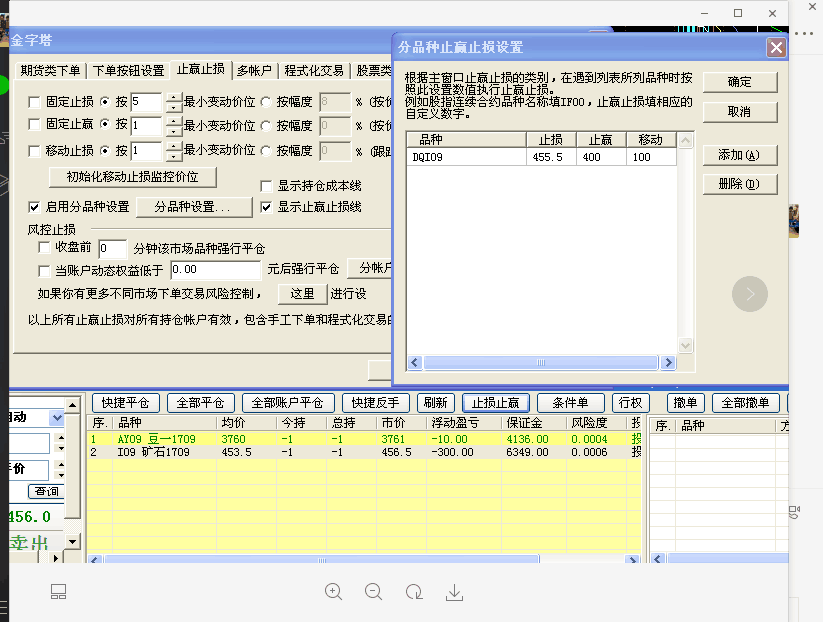Open the three-dot more options menu
The image size is (823, 622).
pos(805,34)
